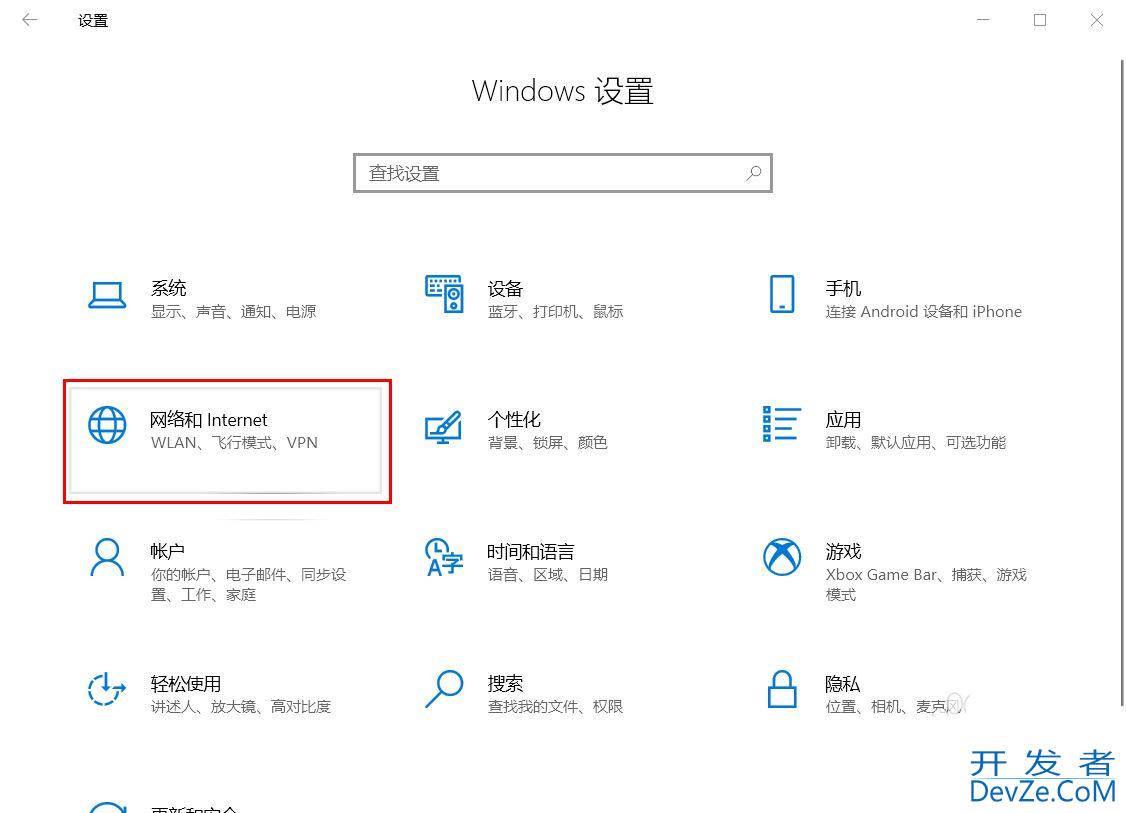Click the magnifier icon in search box
This screenshot has height=813, width=1126.
(x=753, y=173)
